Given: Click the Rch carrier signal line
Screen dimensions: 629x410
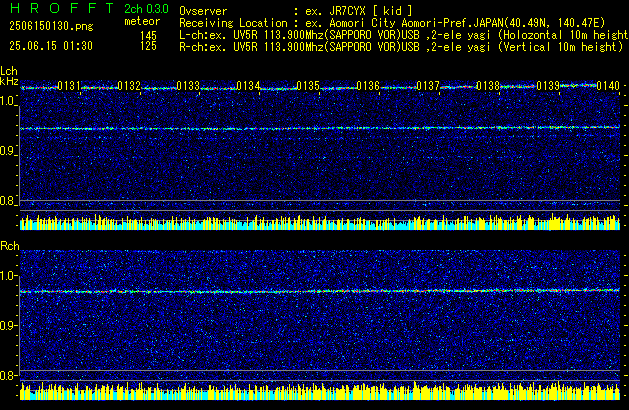Looking at the screenshot, I should [320, 291].
